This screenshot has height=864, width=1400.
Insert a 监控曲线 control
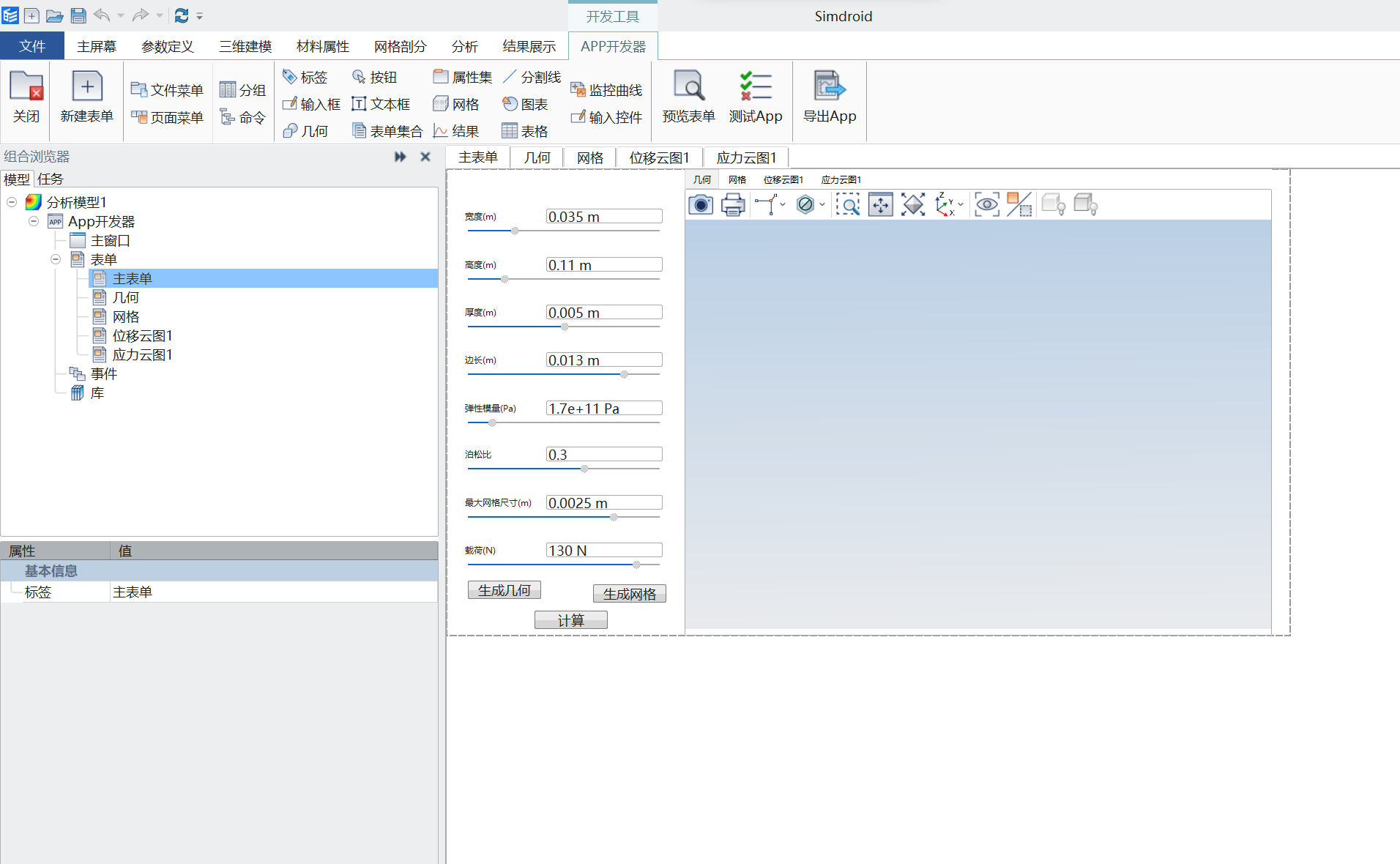click(x=606, y=90)
